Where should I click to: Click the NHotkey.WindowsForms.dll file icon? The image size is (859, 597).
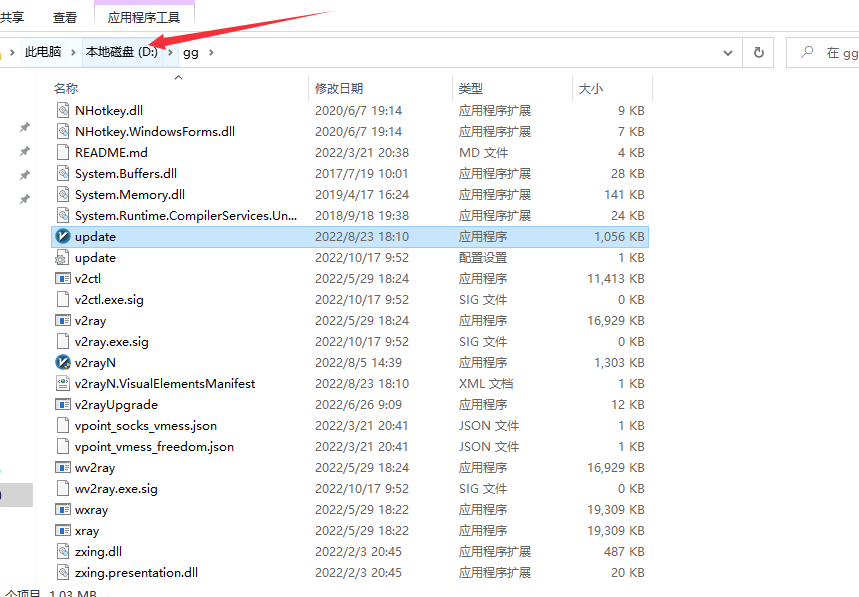pyautogui.click(x=63, y=131)
